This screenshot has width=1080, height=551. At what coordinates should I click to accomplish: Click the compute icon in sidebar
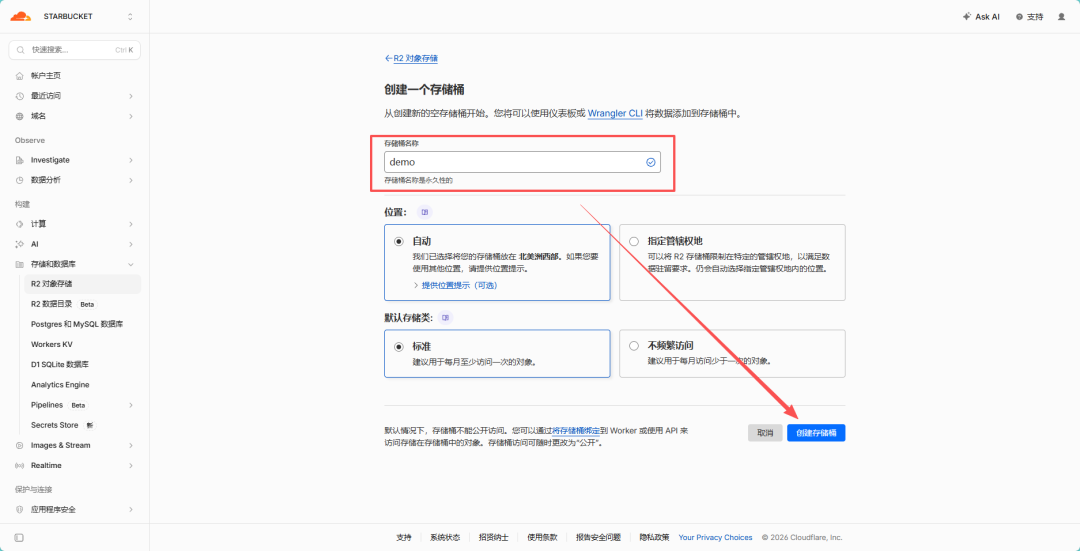click(19, 224)
